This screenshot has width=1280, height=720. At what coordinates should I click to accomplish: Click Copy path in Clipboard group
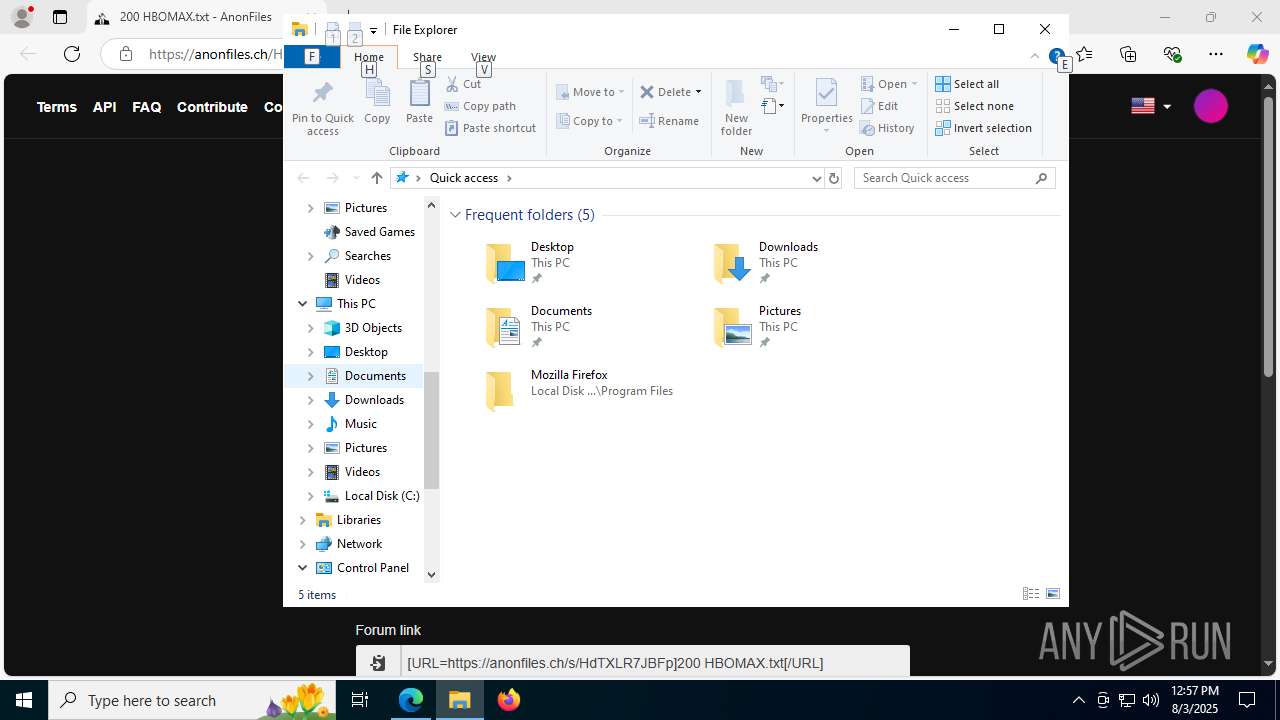(481, 106)
